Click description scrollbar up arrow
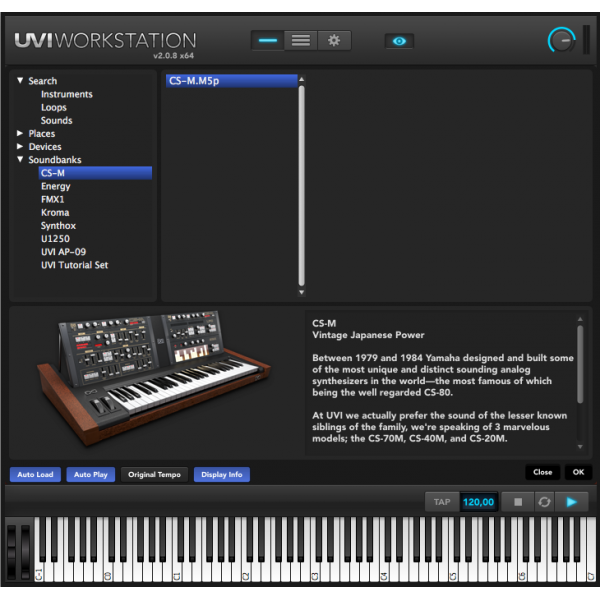The image size is (600, 600). coord(580,319)
